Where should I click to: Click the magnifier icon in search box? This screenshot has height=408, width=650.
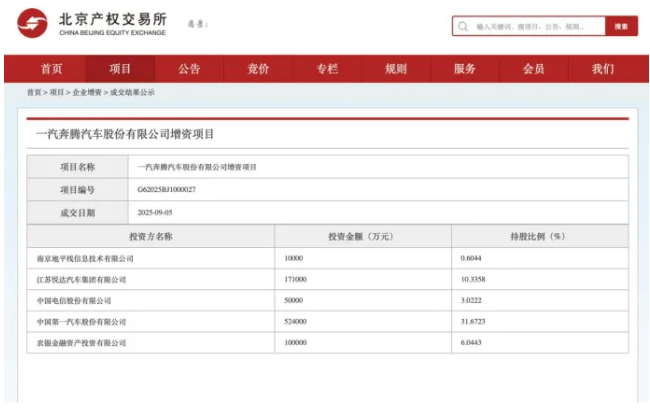[463, 27]
